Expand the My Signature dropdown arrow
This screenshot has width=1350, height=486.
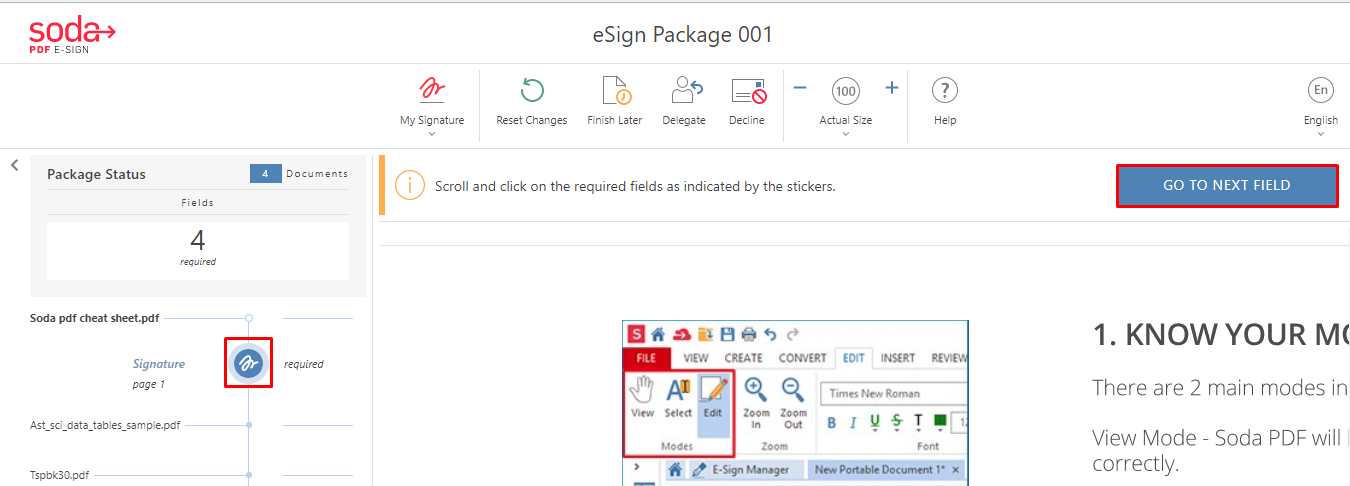(432, 133)
